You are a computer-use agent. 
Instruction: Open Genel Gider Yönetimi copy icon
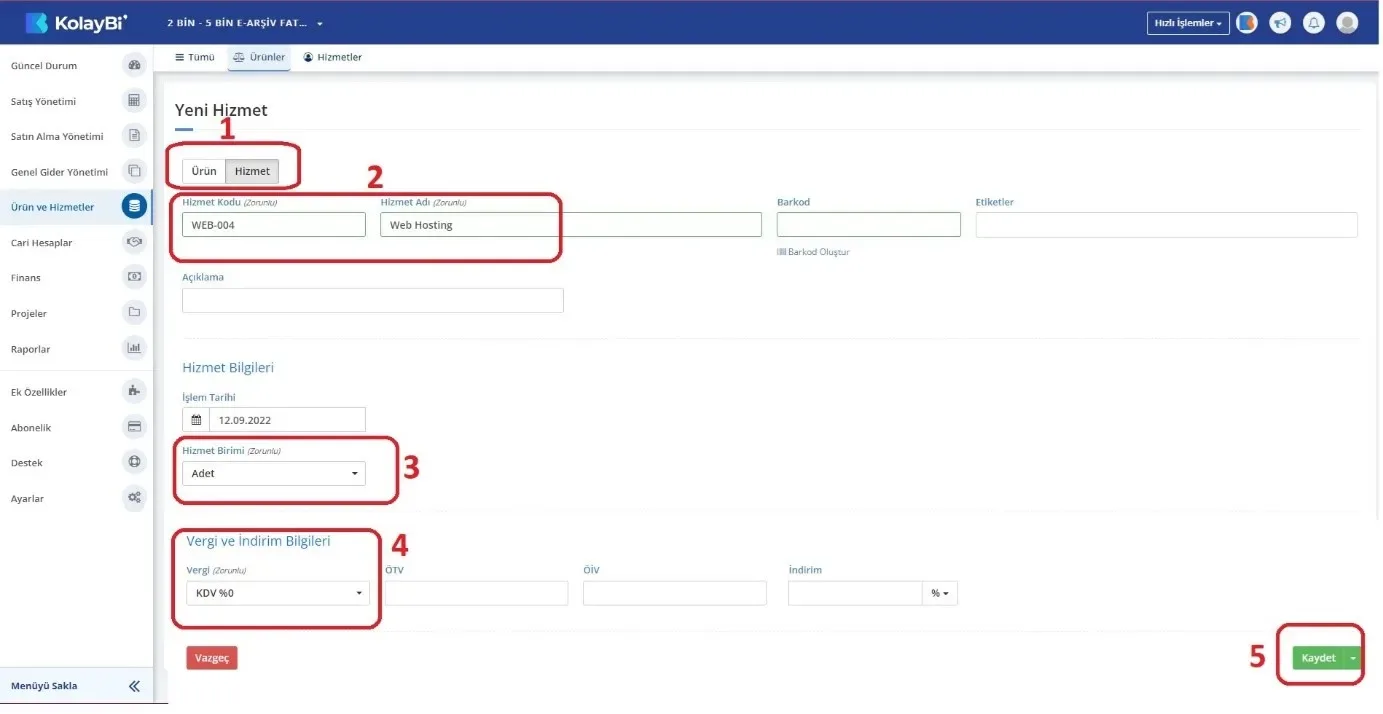click(134, 172)
